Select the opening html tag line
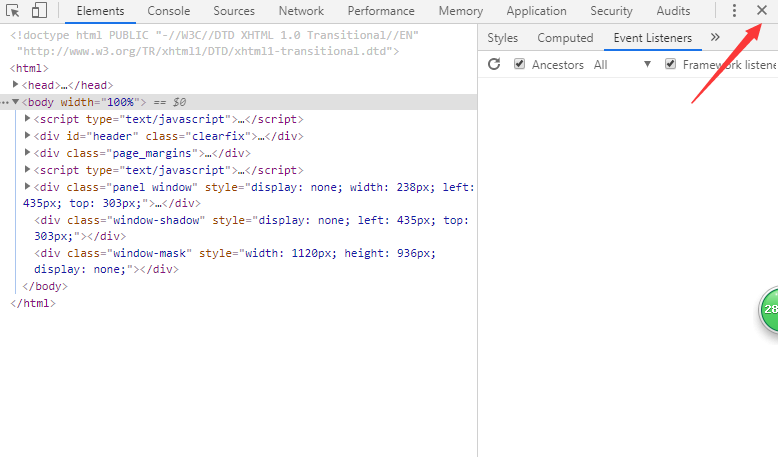The image size is (778, 457). 29,68
